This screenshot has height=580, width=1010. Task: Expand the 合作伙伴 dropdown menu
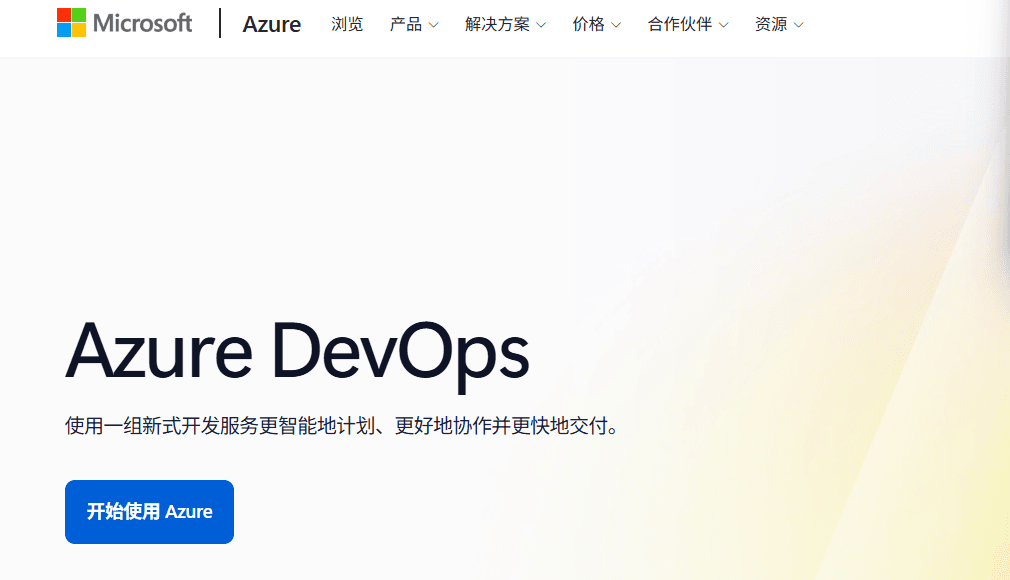coord(688,24)
